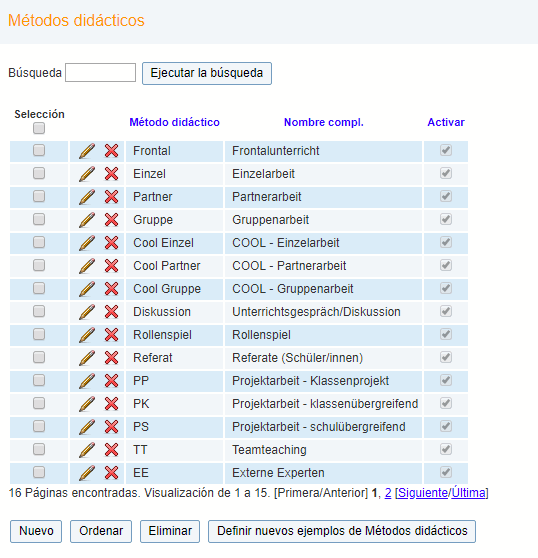The width and height of the screenshot is (538, 558).
Task: Click pencil icon for EE row
Action: (x=87, y=473)
